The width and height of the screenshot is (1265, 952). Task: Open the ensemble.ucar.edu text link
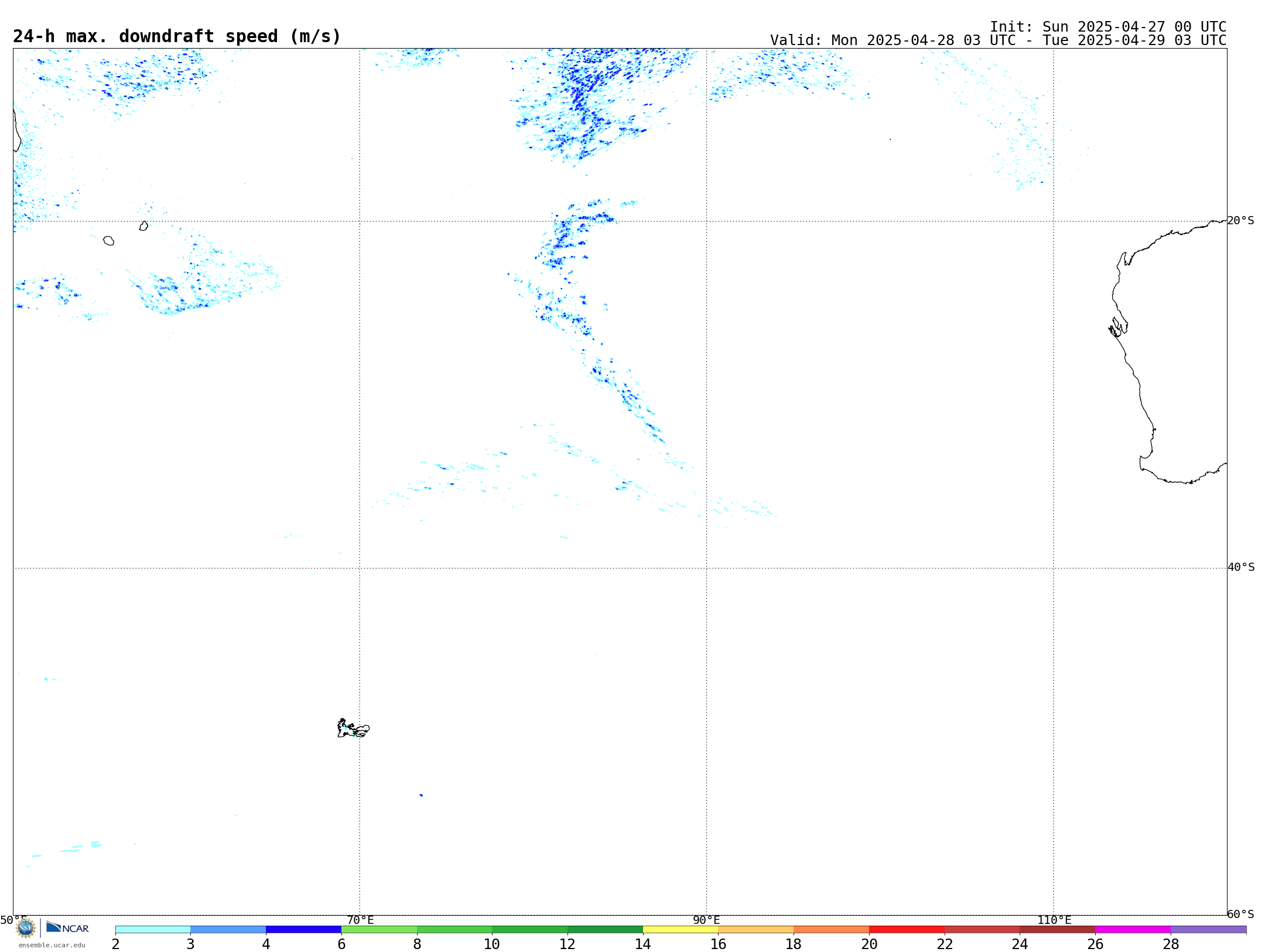point(52,945)
